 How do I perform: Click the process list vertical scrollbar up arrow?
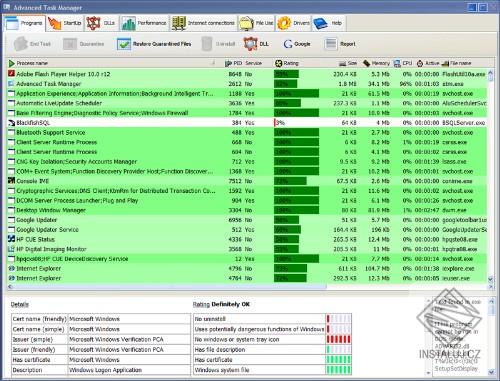490,72
